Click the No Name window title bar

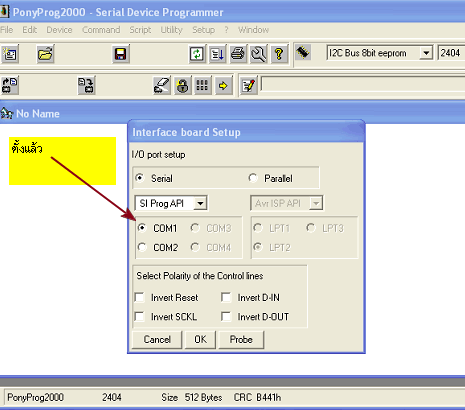[x=232, y=113]
